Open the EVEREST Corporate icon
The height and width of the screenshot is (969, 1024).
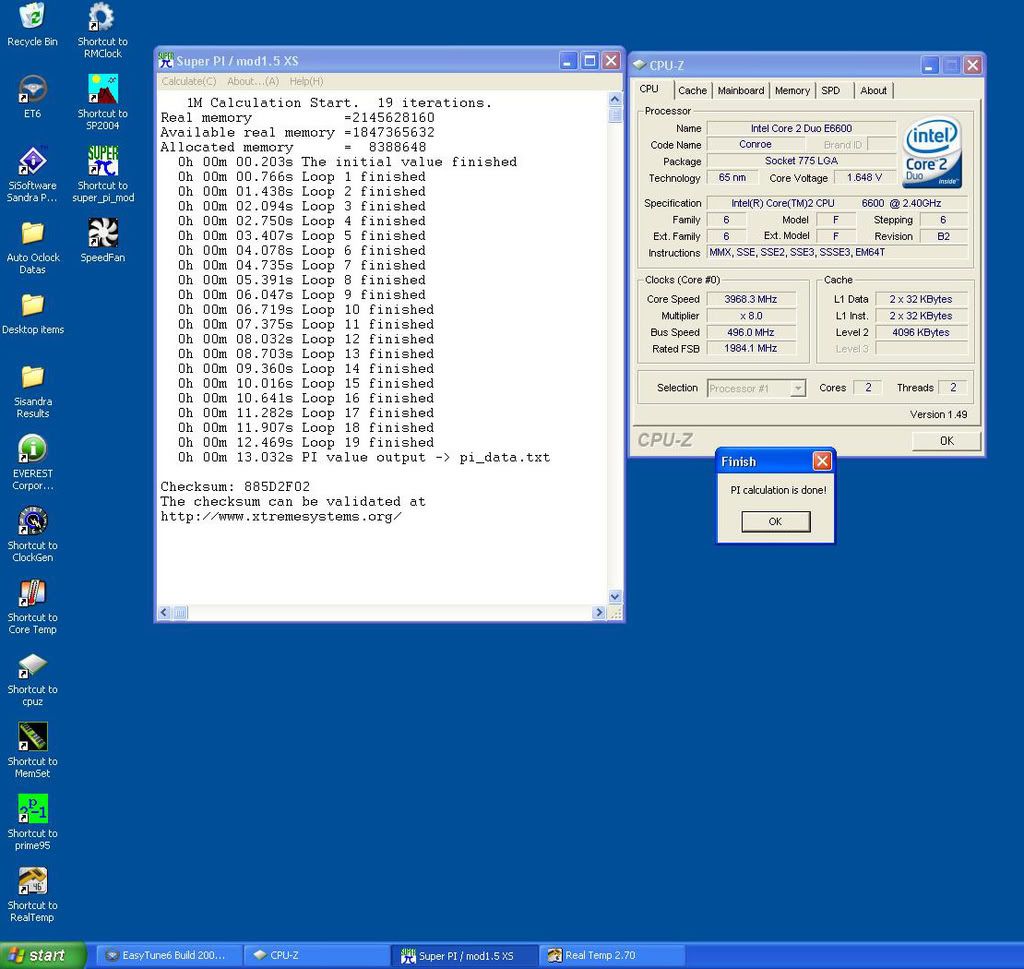pos(32,449)
